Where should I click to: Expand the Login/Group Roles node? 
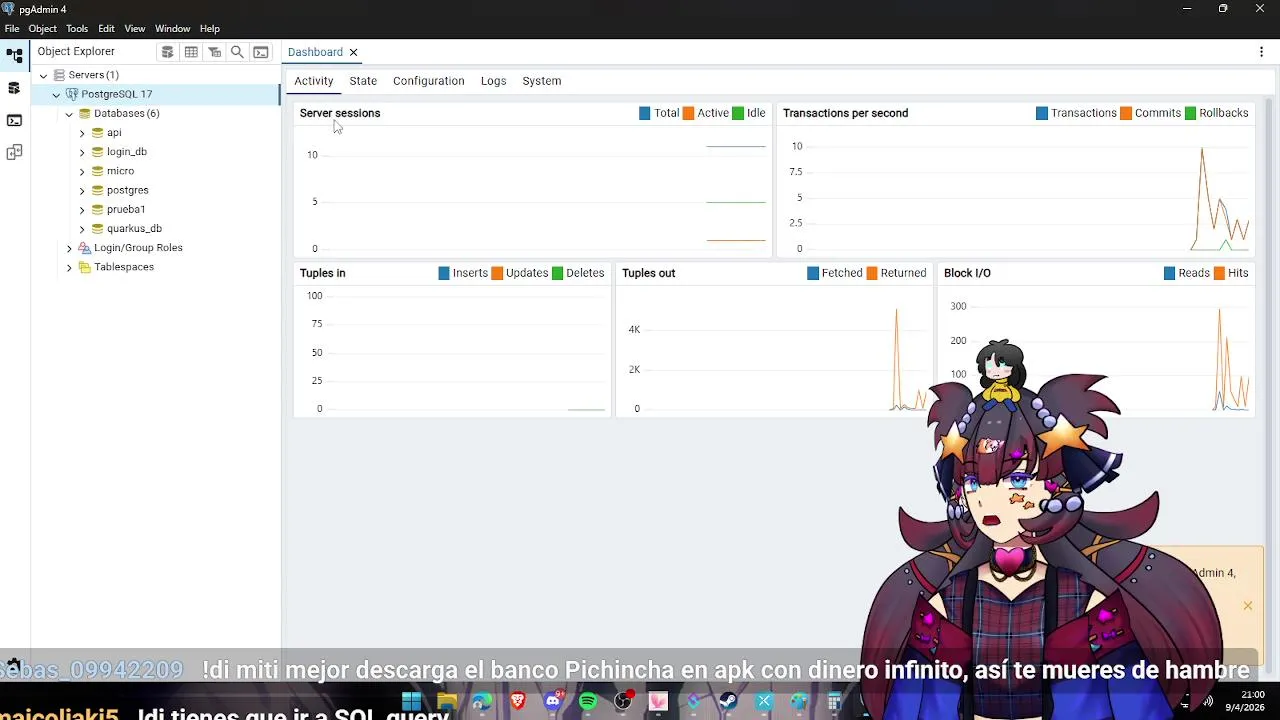click(x=69, y=248)
